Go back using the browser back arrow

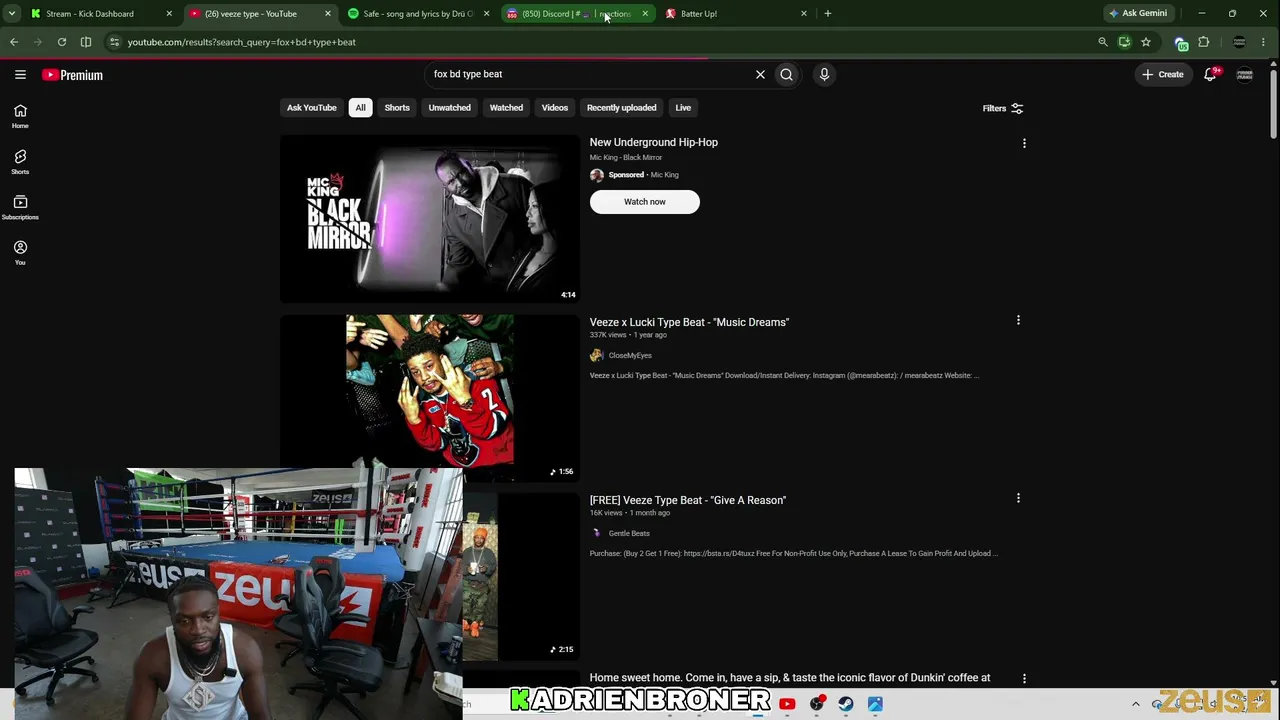(x=14, y=42)
